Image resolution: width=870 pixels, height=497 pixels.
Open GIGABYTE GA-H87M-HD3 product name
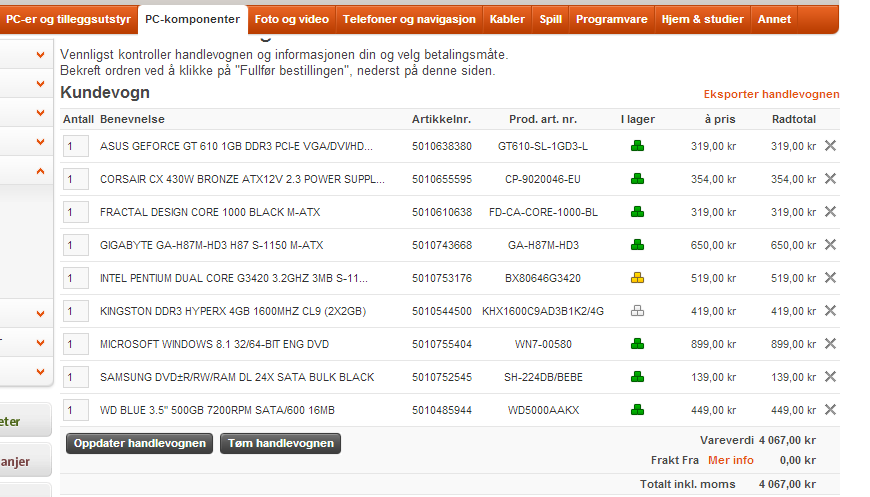point(211,245)
